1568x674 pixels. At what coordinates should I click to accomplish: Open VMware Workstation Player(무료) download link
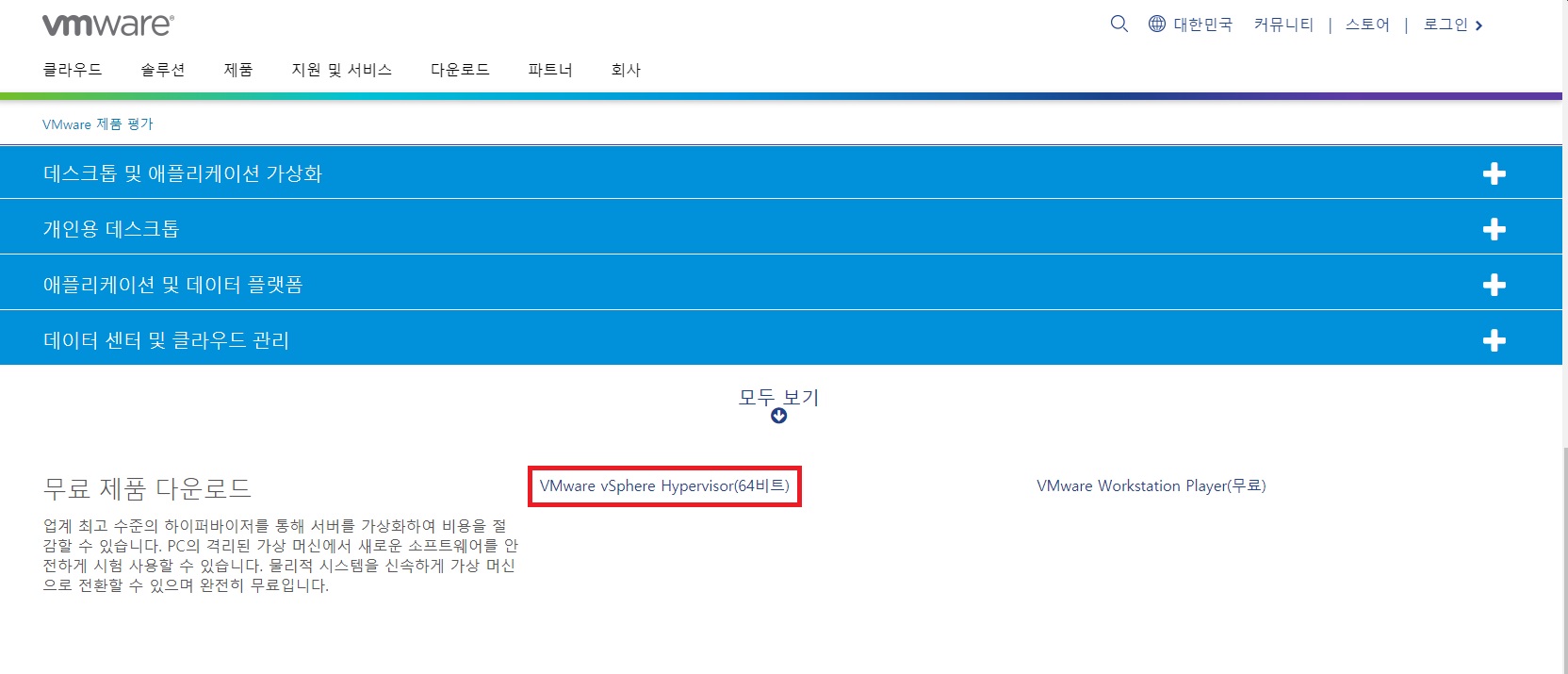click(x=1151, y=486)
